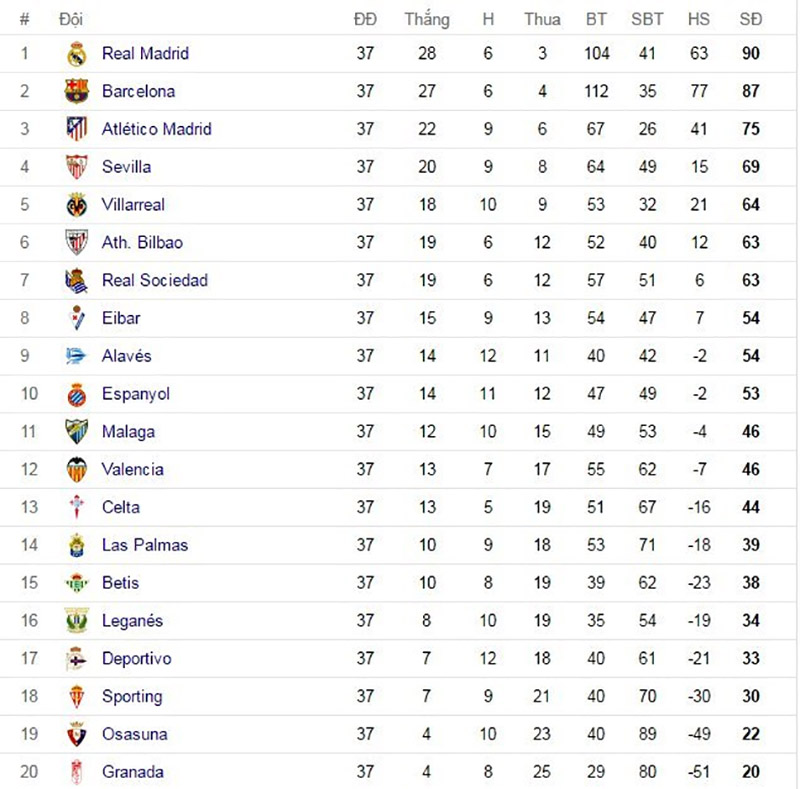Image resolution: width=800 pixels, height=789 pixels.
Task: Open the Ath. Bilbao team link
Action: [x=142, y=242]
